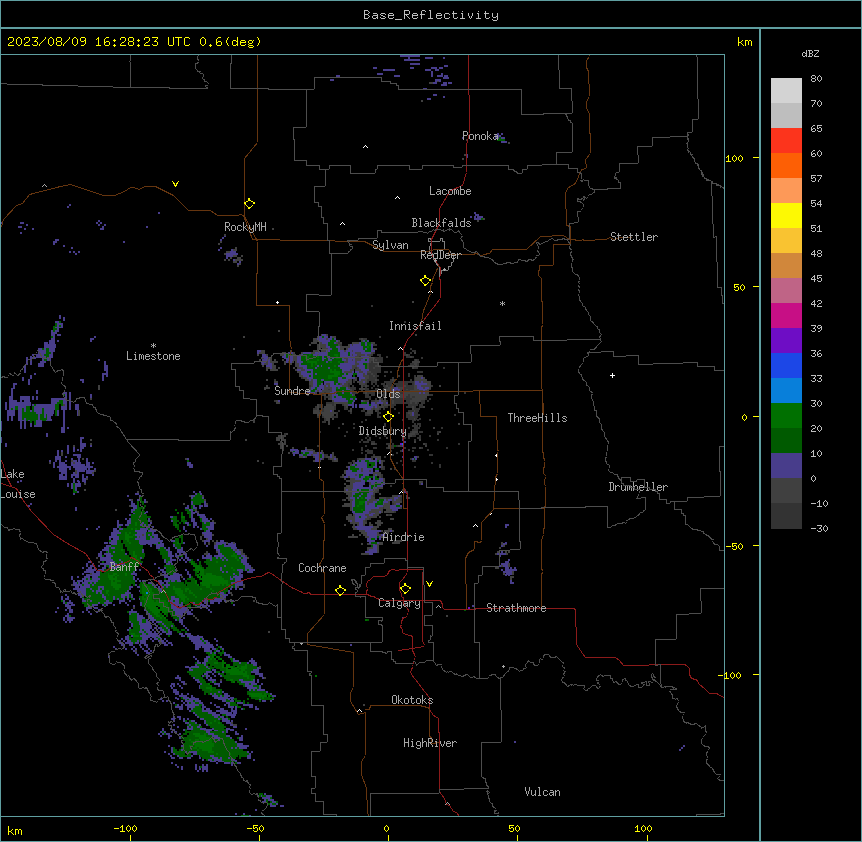Select the Okotoks label
Screen dimensions: 862x842
pyautogui.click(x=412, y=700)
